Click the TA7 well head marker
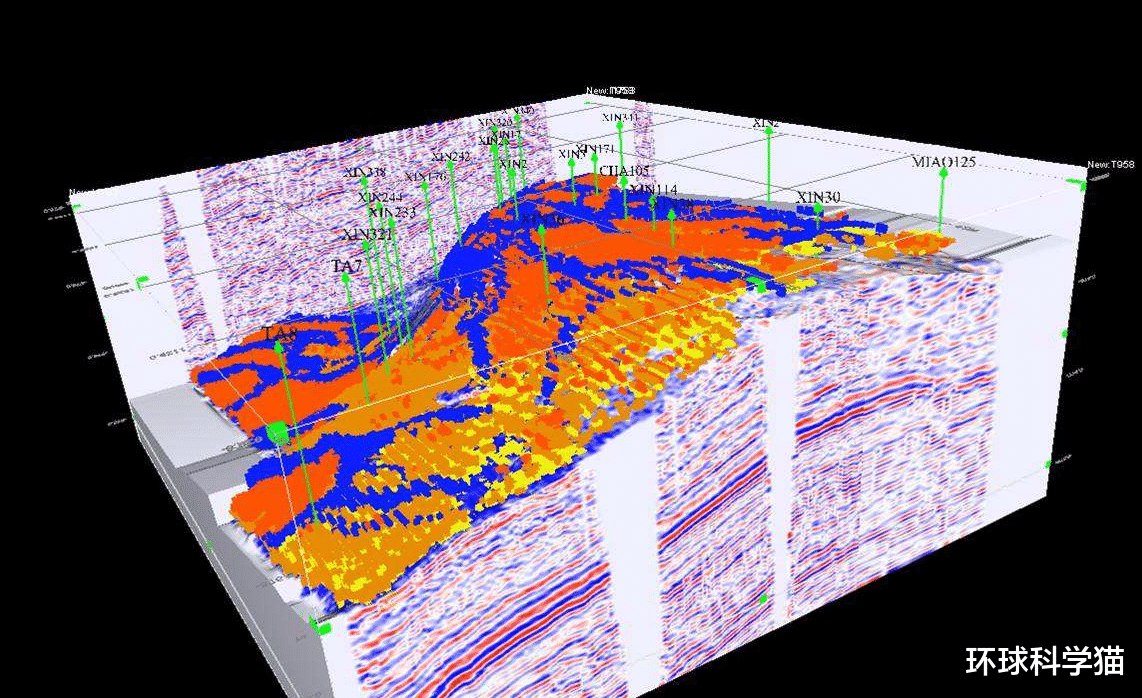 coord(346,278)
